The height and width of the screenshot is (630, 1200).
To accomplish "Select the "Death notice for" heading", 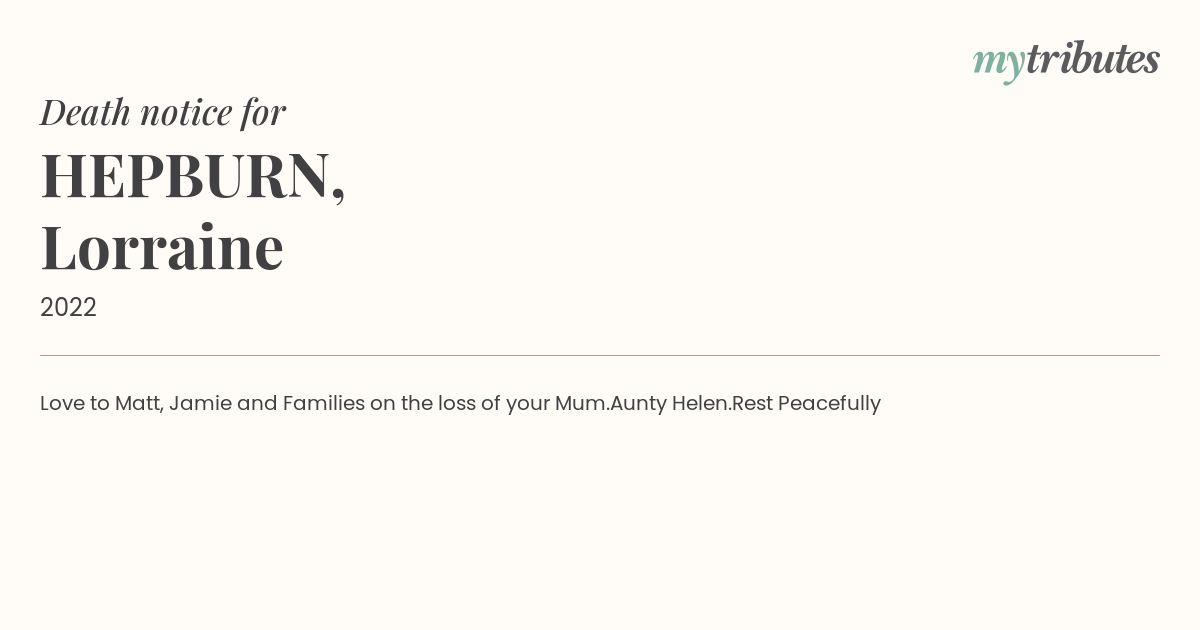I will [x=163, y=112].
